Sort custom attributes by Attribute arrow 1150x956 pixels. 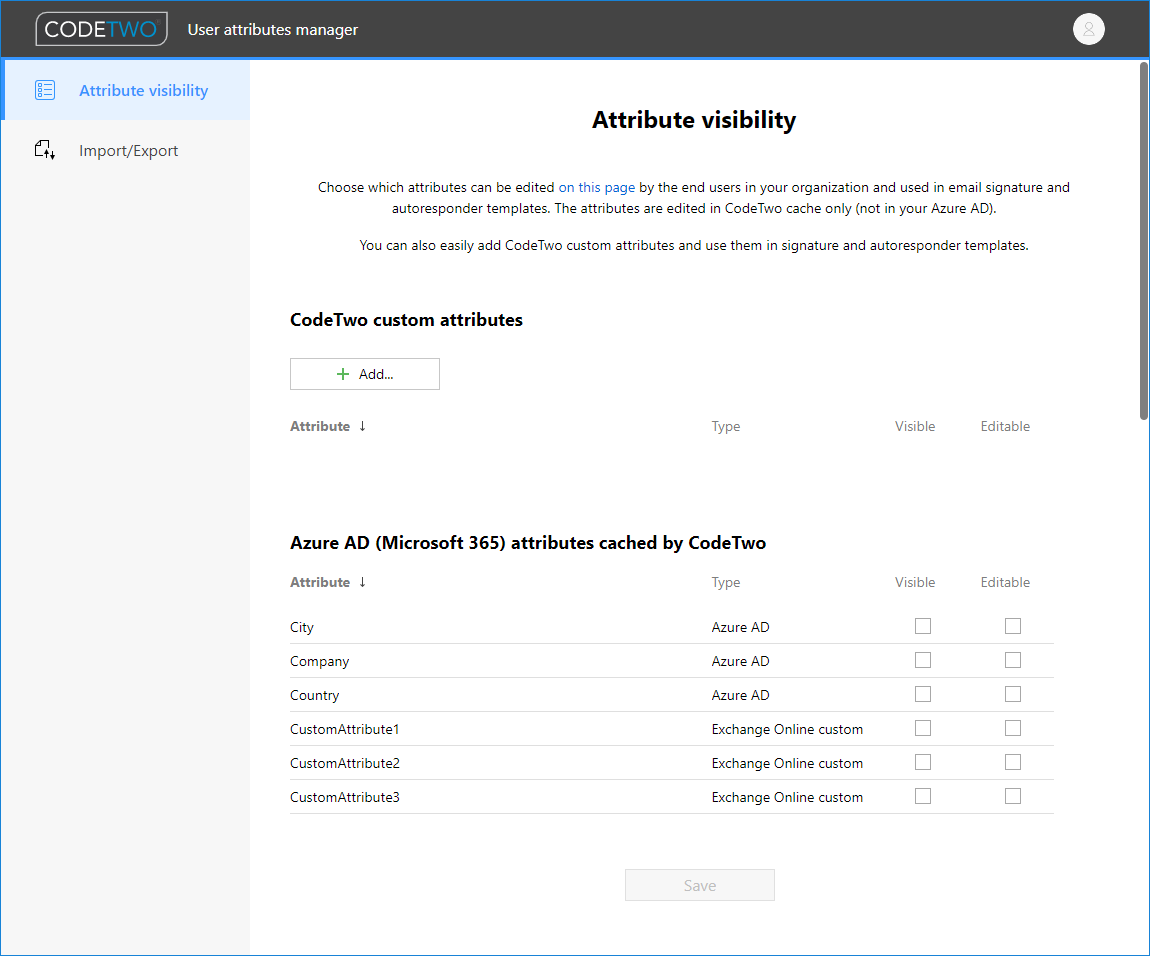[x=362, y=426]
